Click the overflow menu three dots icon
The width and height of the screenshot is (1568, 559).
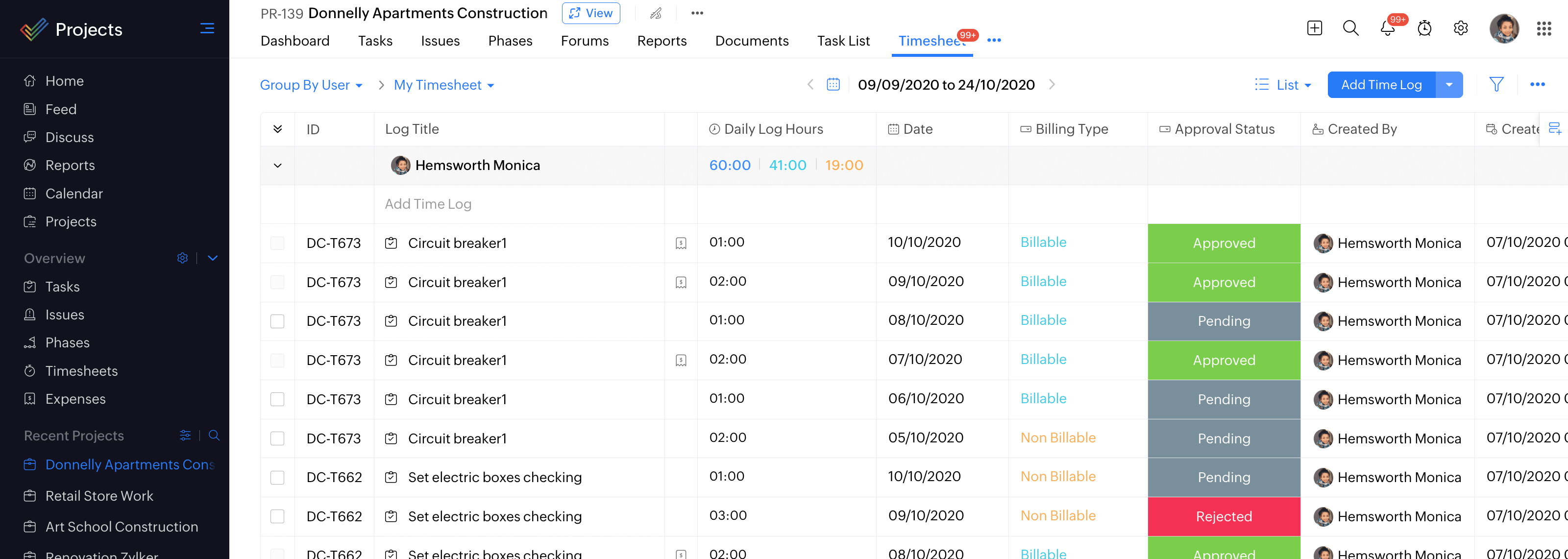(x=697, y=13)
